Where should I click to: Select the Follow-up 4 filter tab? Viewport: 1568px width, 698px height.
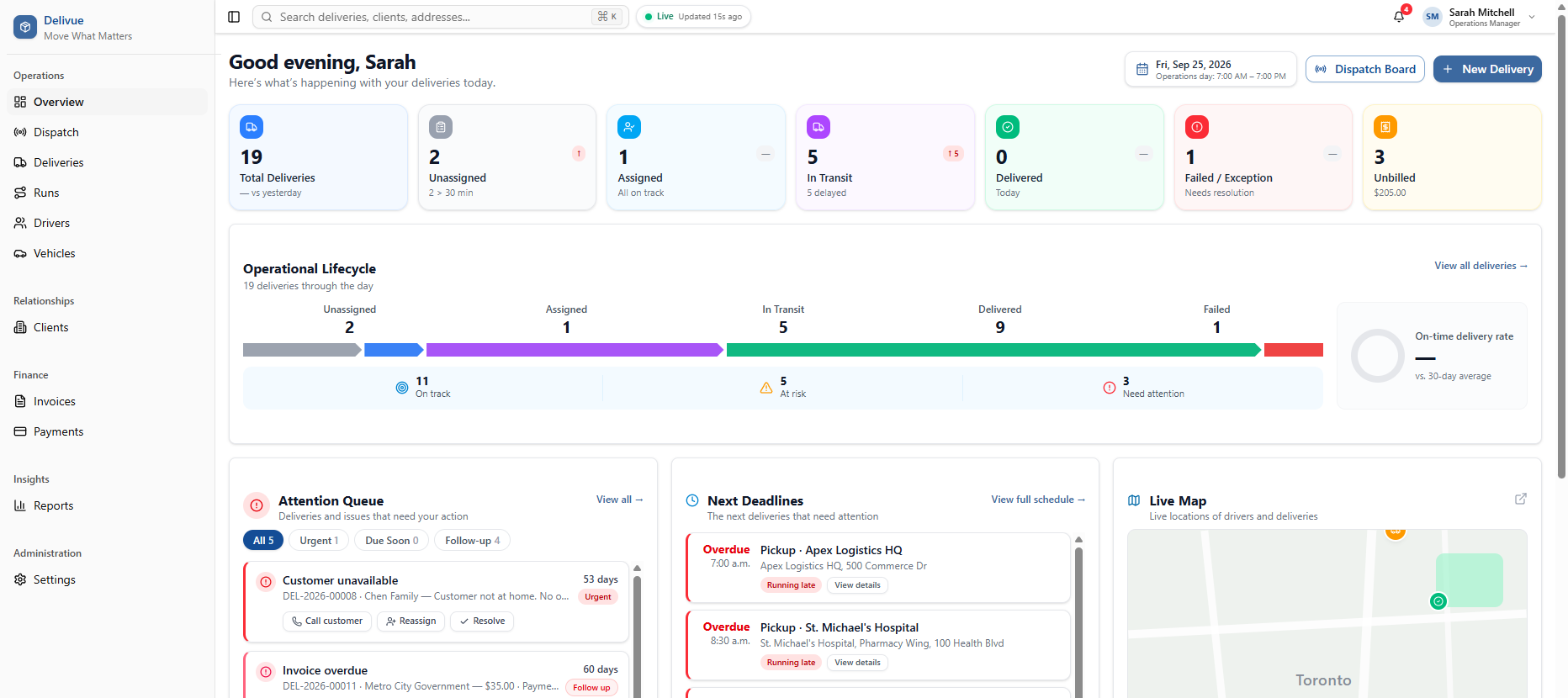[x=473, y=541]
